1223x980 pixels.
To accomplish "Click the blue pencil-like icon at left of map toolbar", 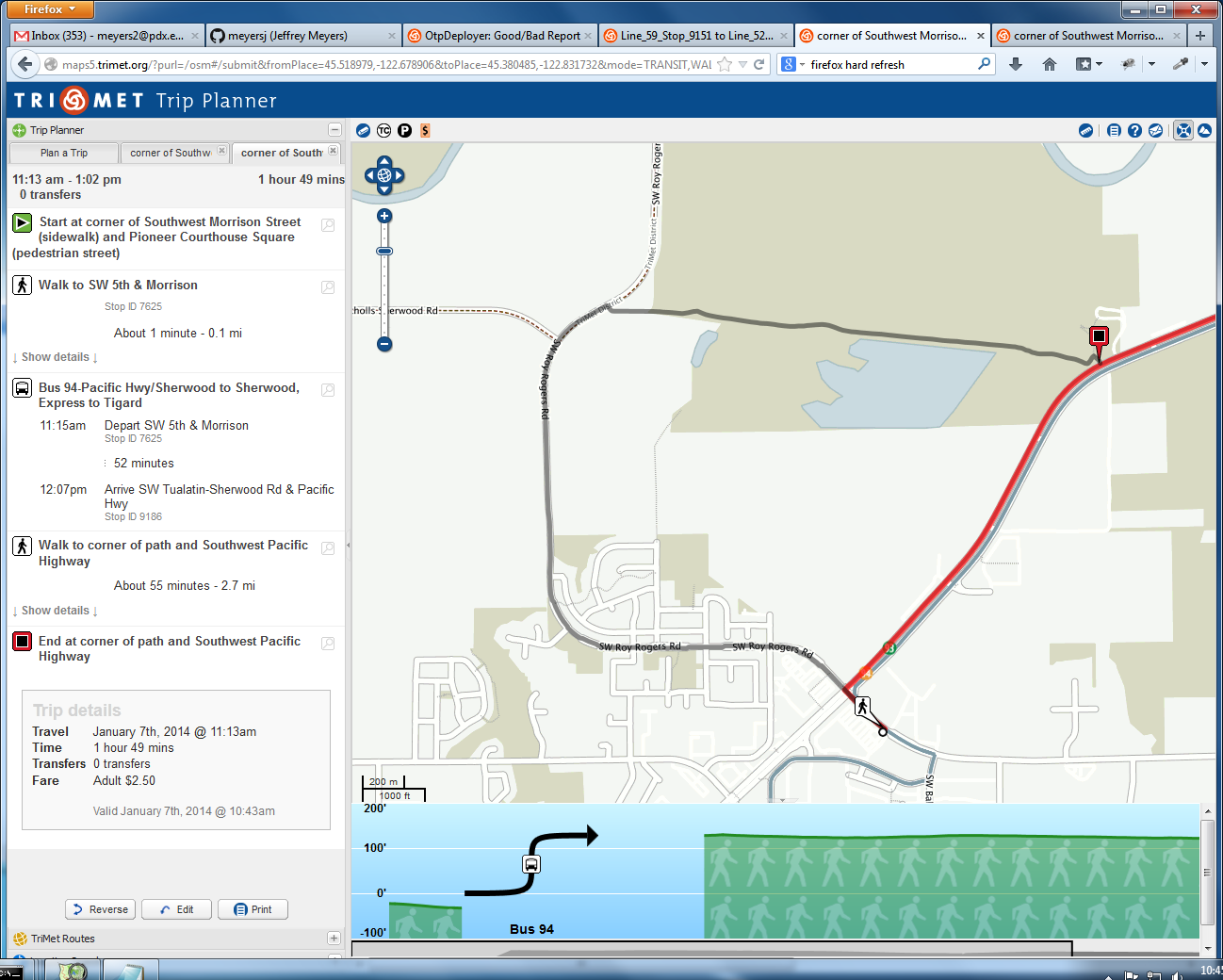I will (x=363, y=131).
